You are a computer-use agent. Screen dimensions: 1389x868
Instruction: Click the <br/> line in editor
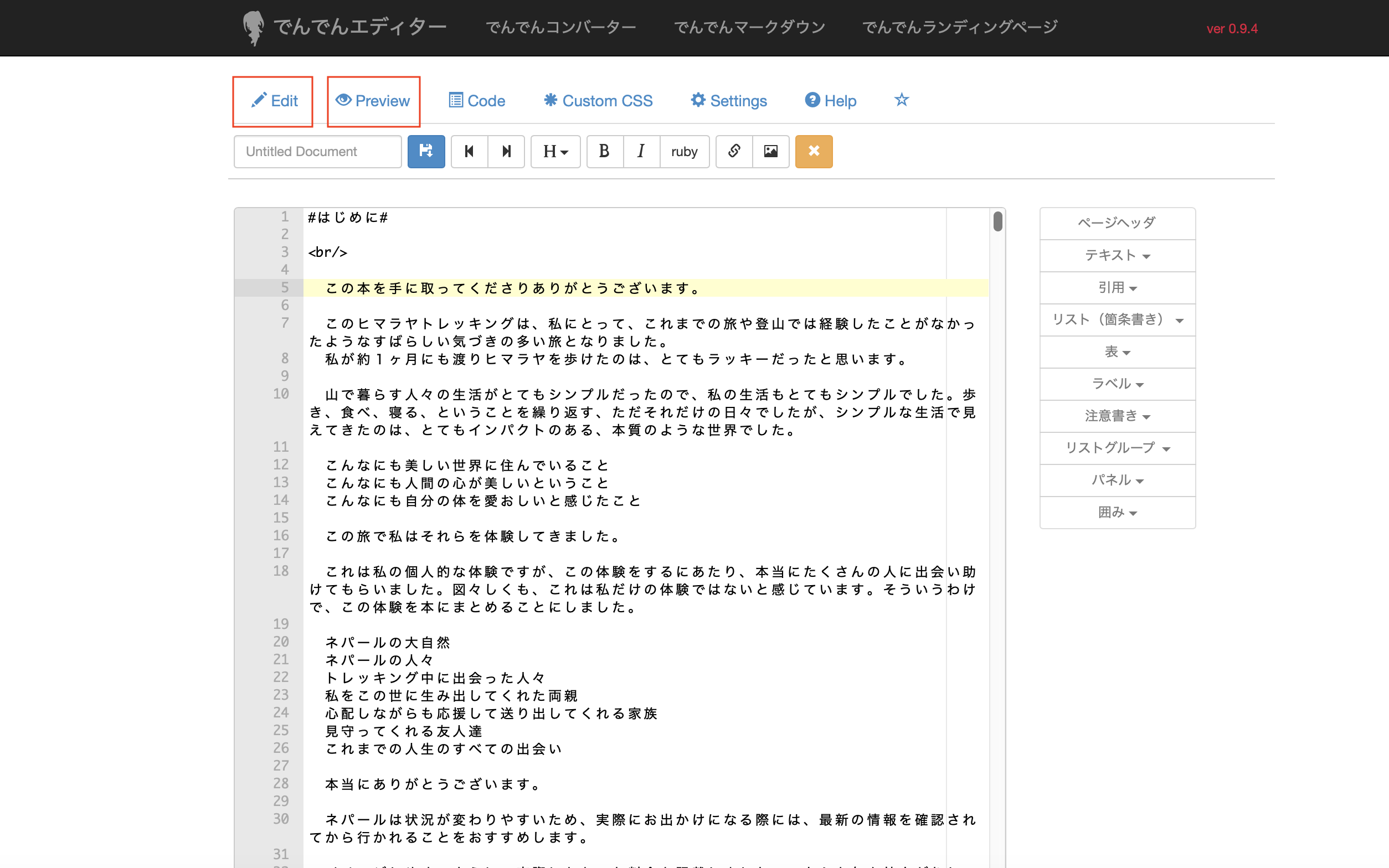click(327, 252)
